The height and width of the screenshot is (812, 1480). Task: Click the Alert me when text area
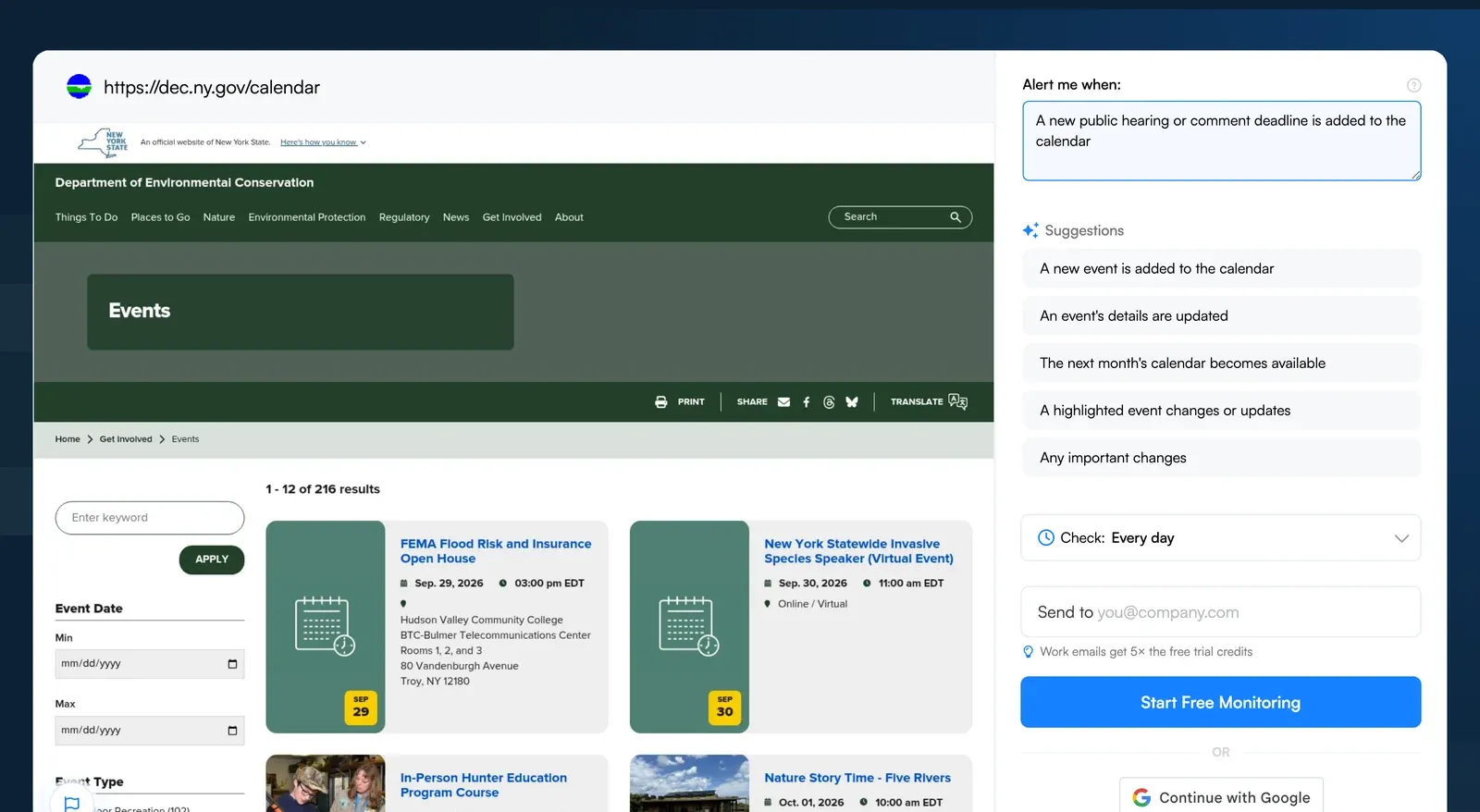(x=1221, y=141)
